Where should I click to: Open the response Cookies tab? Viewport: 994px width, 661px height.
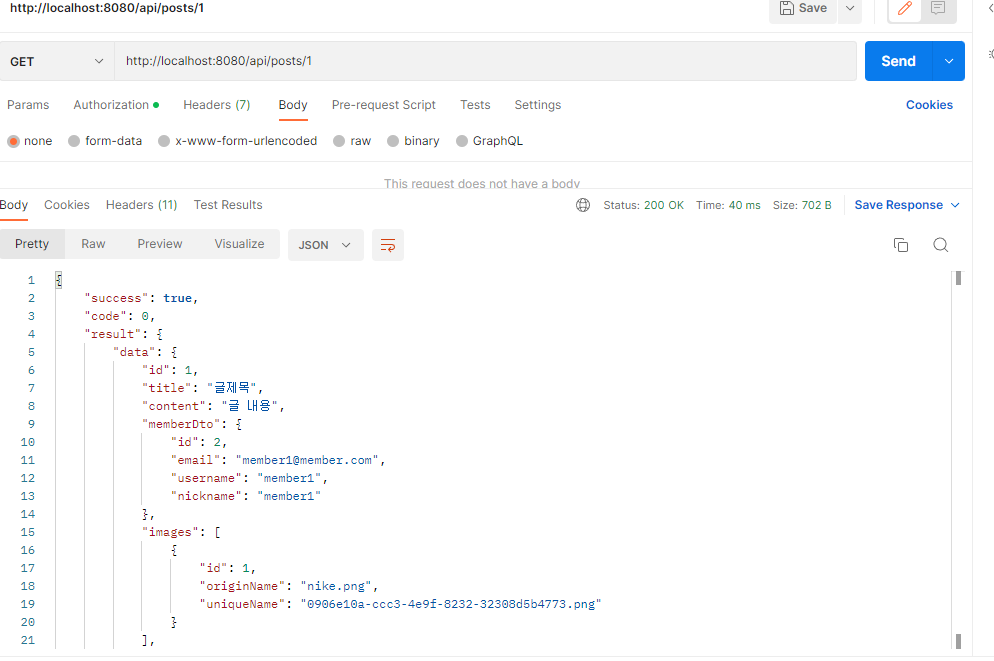click(x=67, y=205)
